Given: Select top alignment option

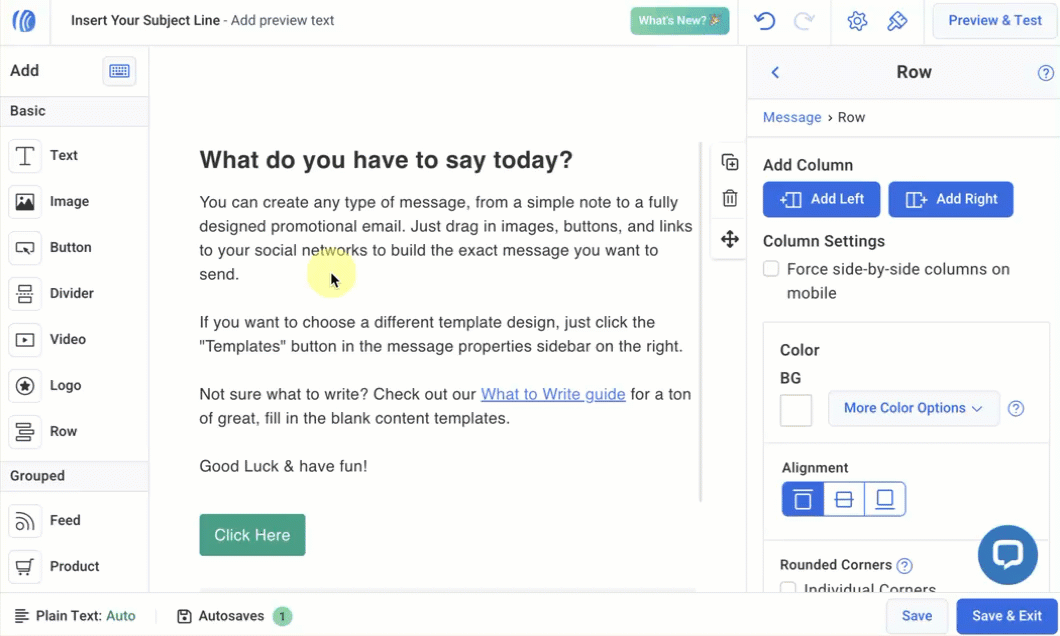Looking at the screenshot, I should click(803, 499).
